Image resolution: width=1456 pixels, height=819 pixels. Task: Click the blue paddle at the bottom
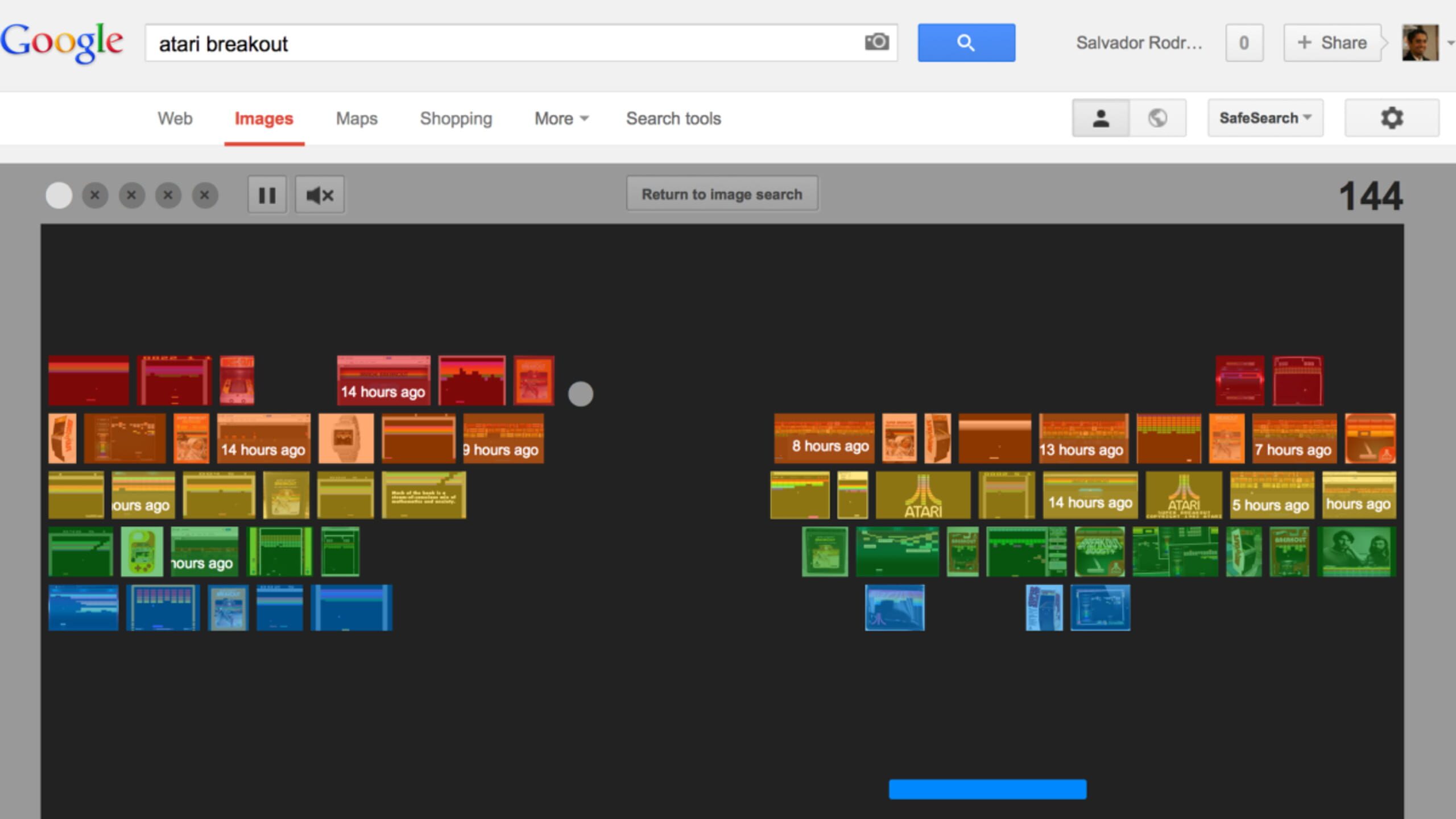(x=987, y=790)
